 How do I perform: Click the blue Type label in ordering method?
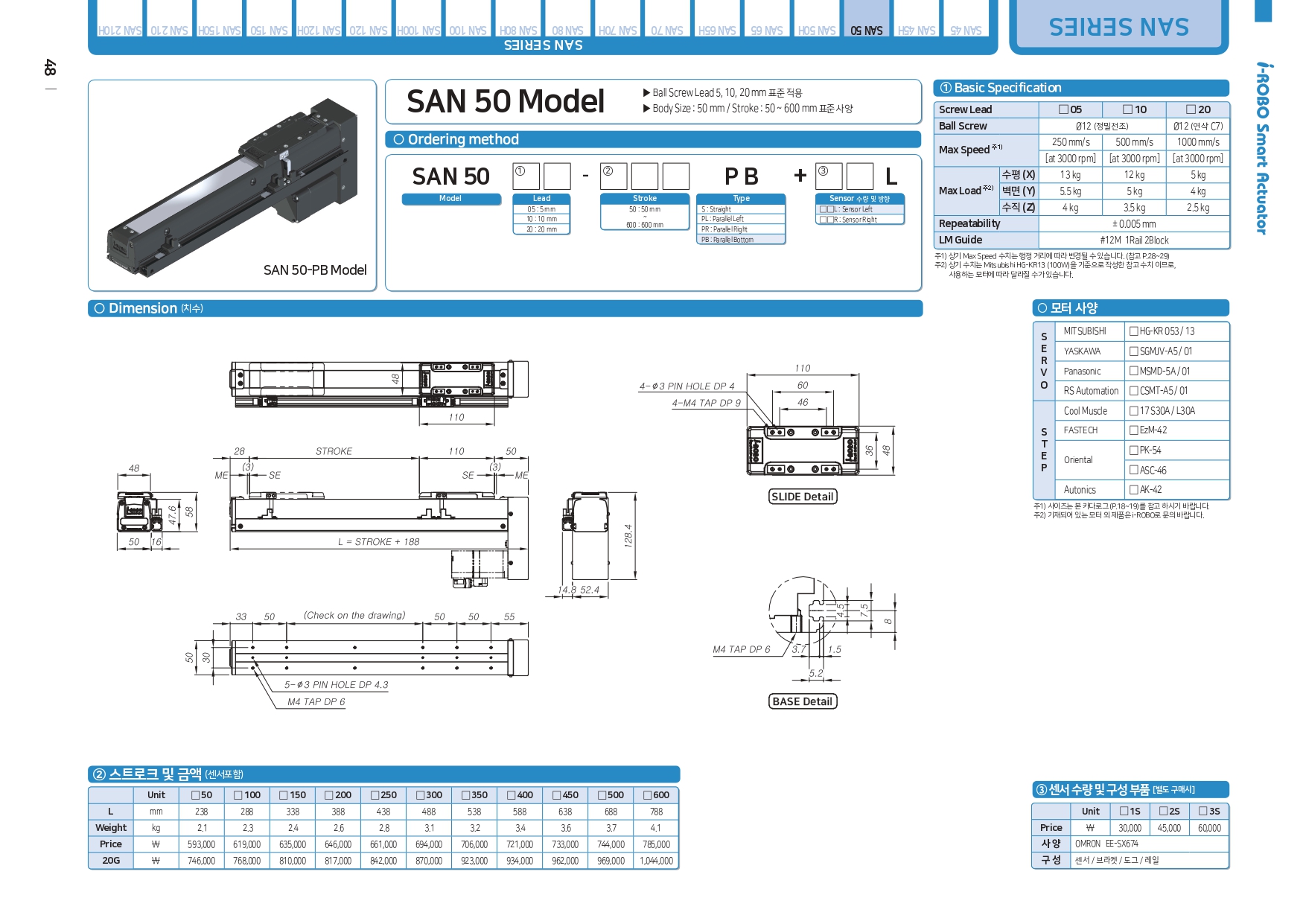pyautogui.click(x=741, y=199)
